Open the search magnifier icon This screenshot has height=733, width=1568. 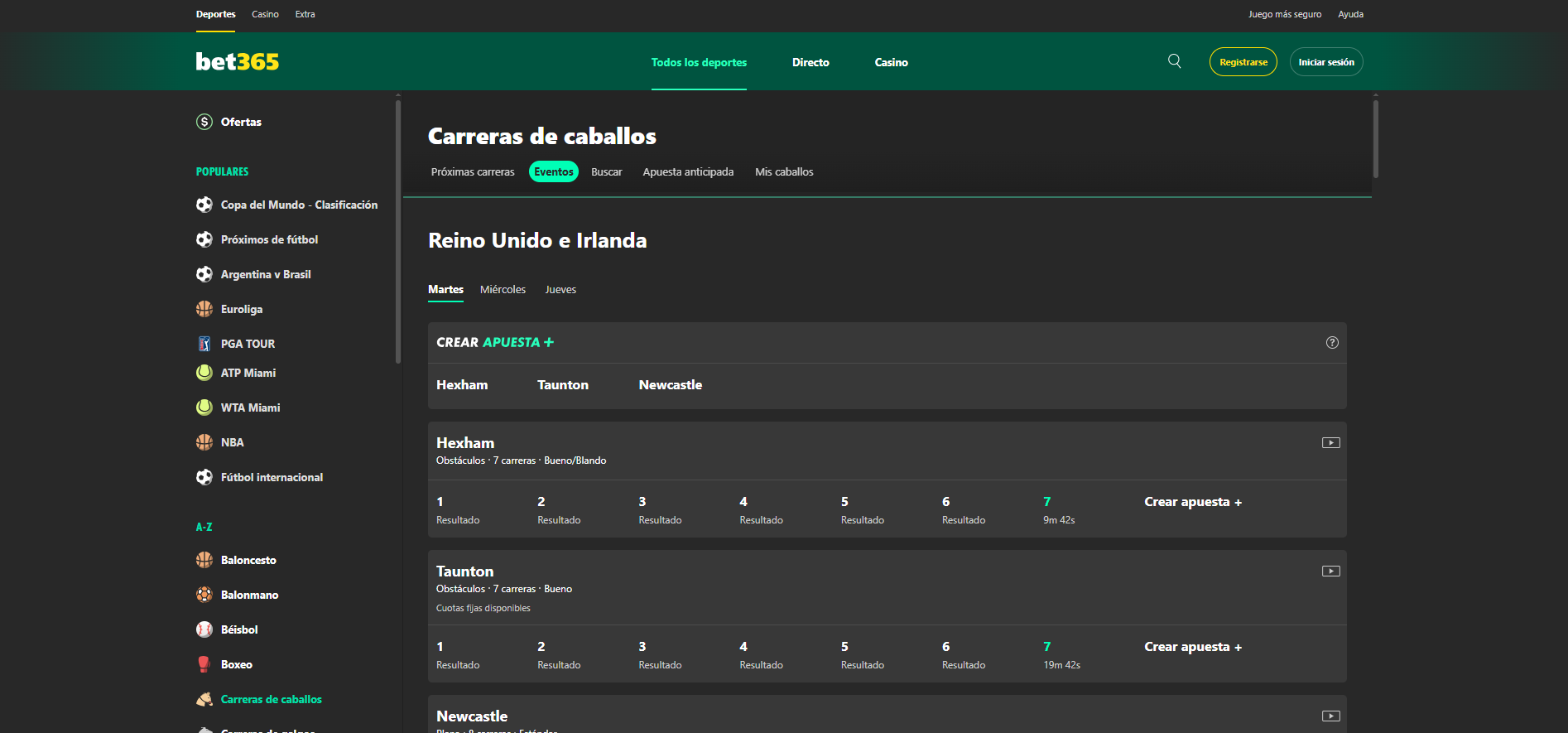pyautogui.click(x=1174, y=61)
